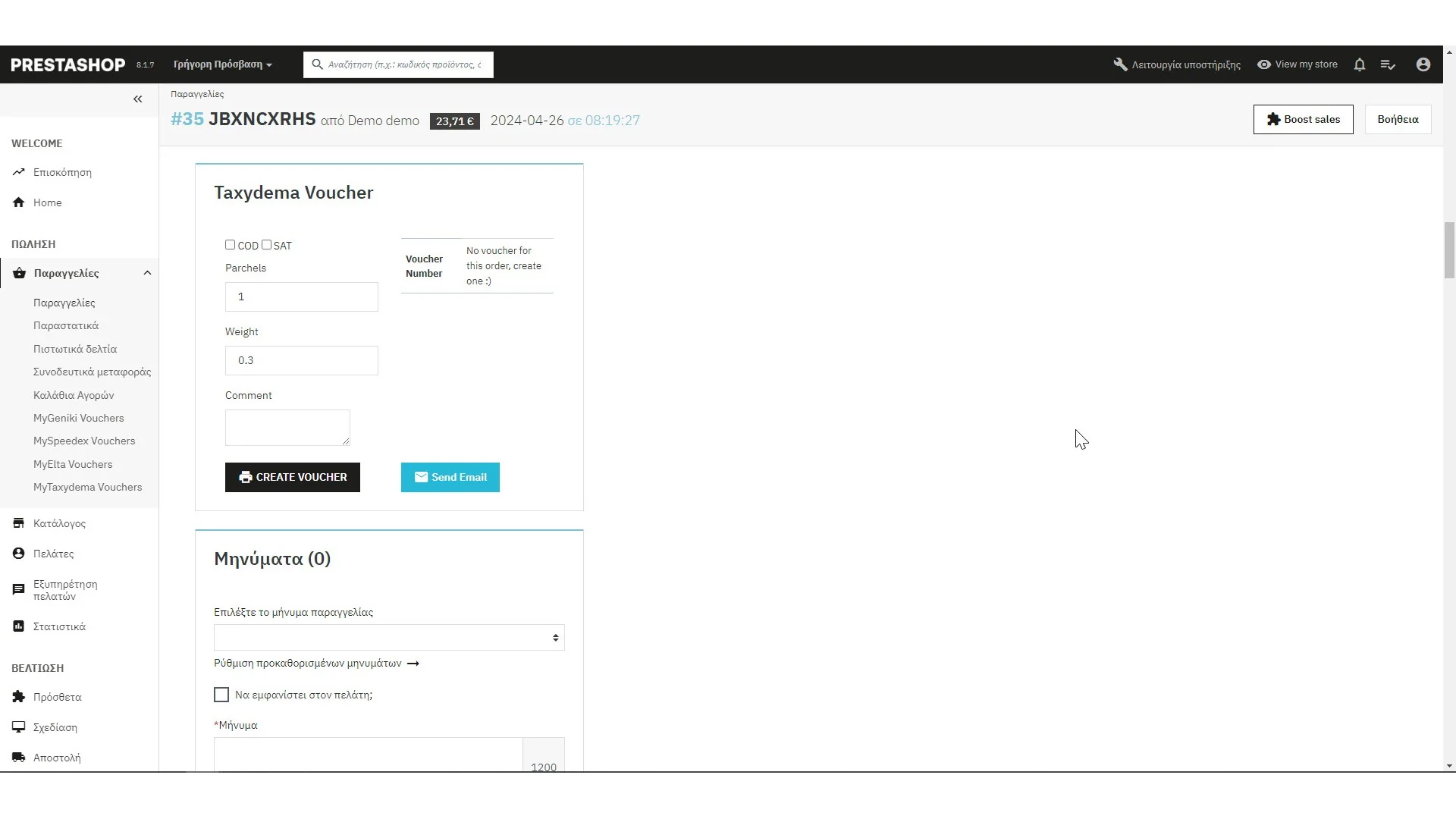Image resolution: width=1456 pixels, height=819 pixels.
Task: Collapse the sidebar with double-chevron icon
Action: click(137, 99)
